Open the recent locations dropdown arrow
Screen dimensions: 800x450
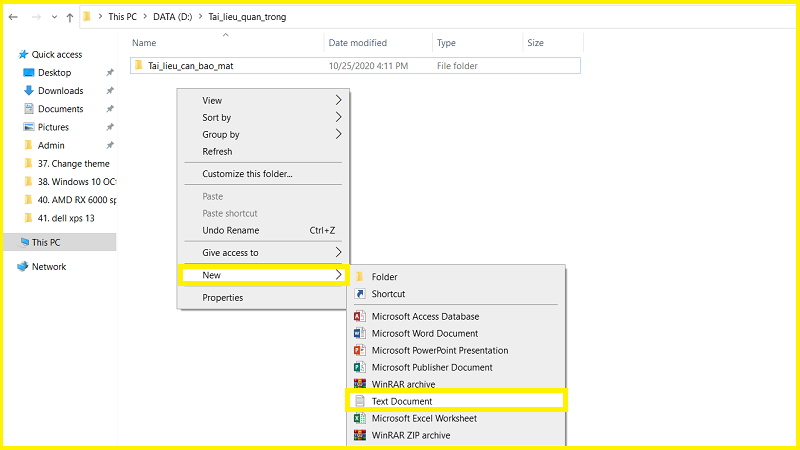(x=54, y=17)
